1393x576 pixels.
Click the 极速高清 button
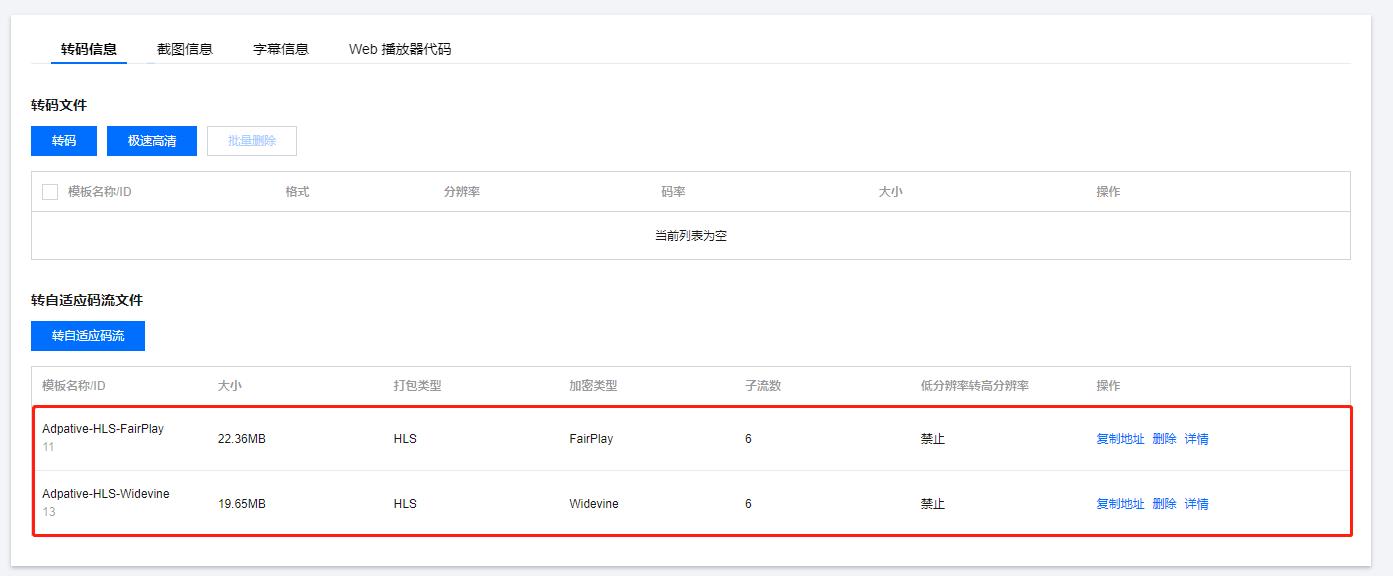[x=152, y=141]
